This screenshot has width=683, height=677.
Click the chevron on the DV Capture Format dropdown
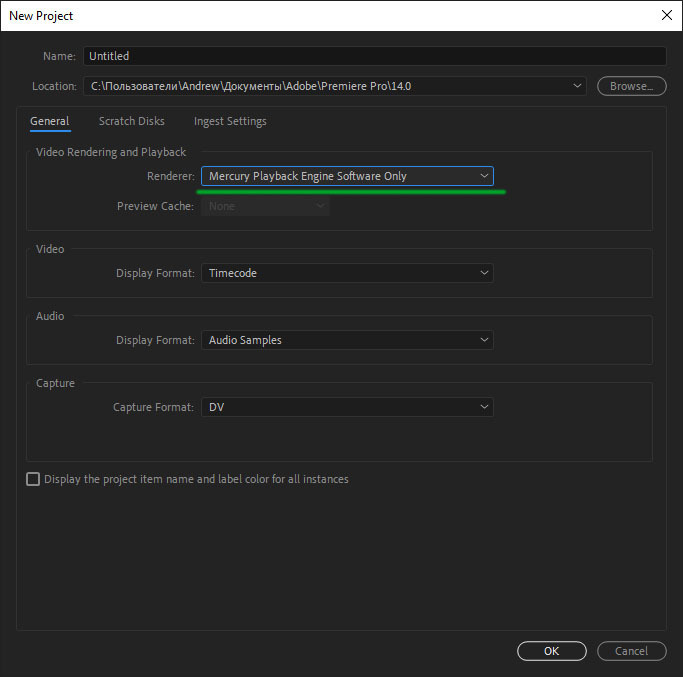pyautogui.click(x=485, y=407)
